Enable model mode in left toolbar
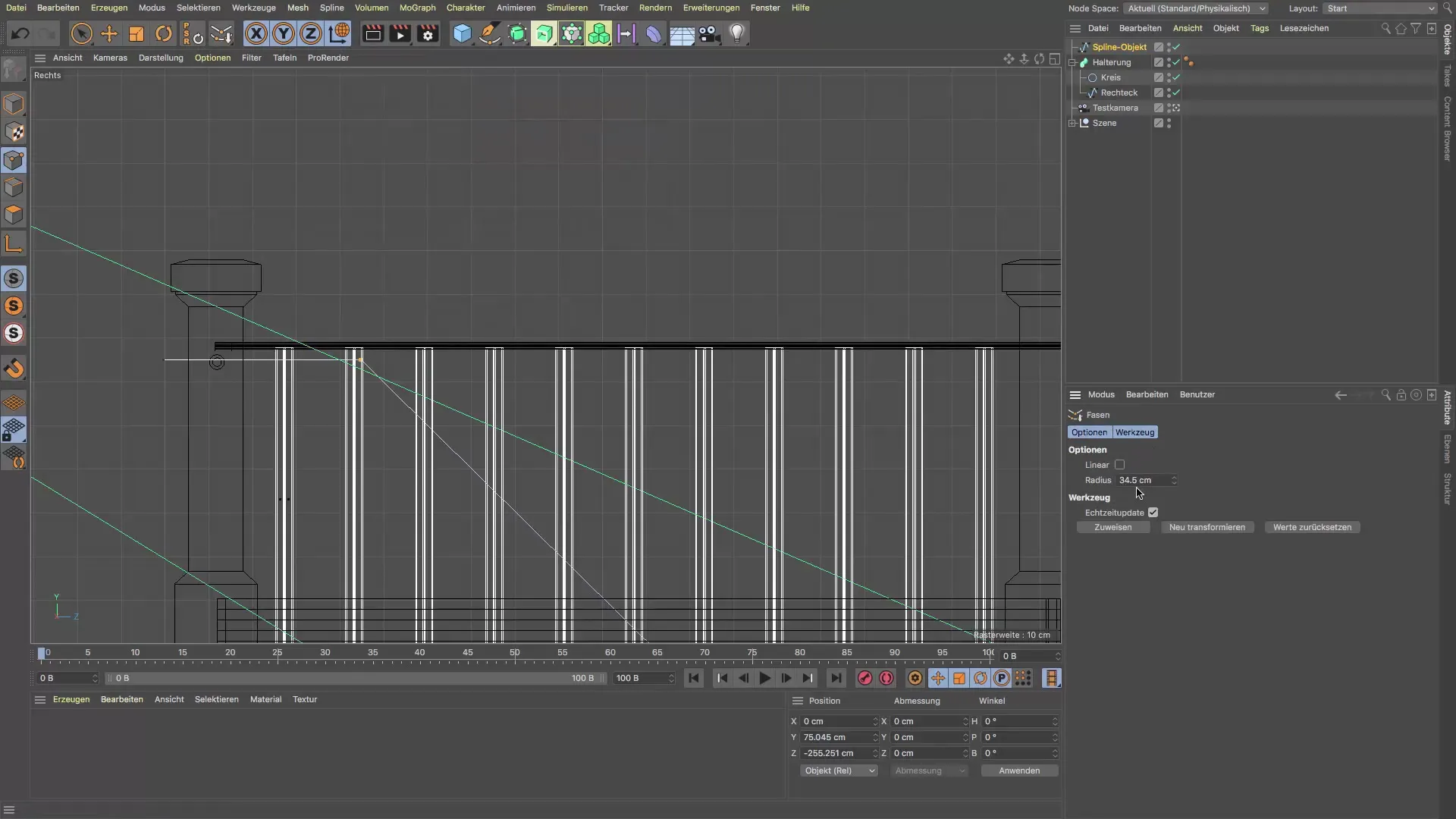The image size is (1456, 819). 14,104
